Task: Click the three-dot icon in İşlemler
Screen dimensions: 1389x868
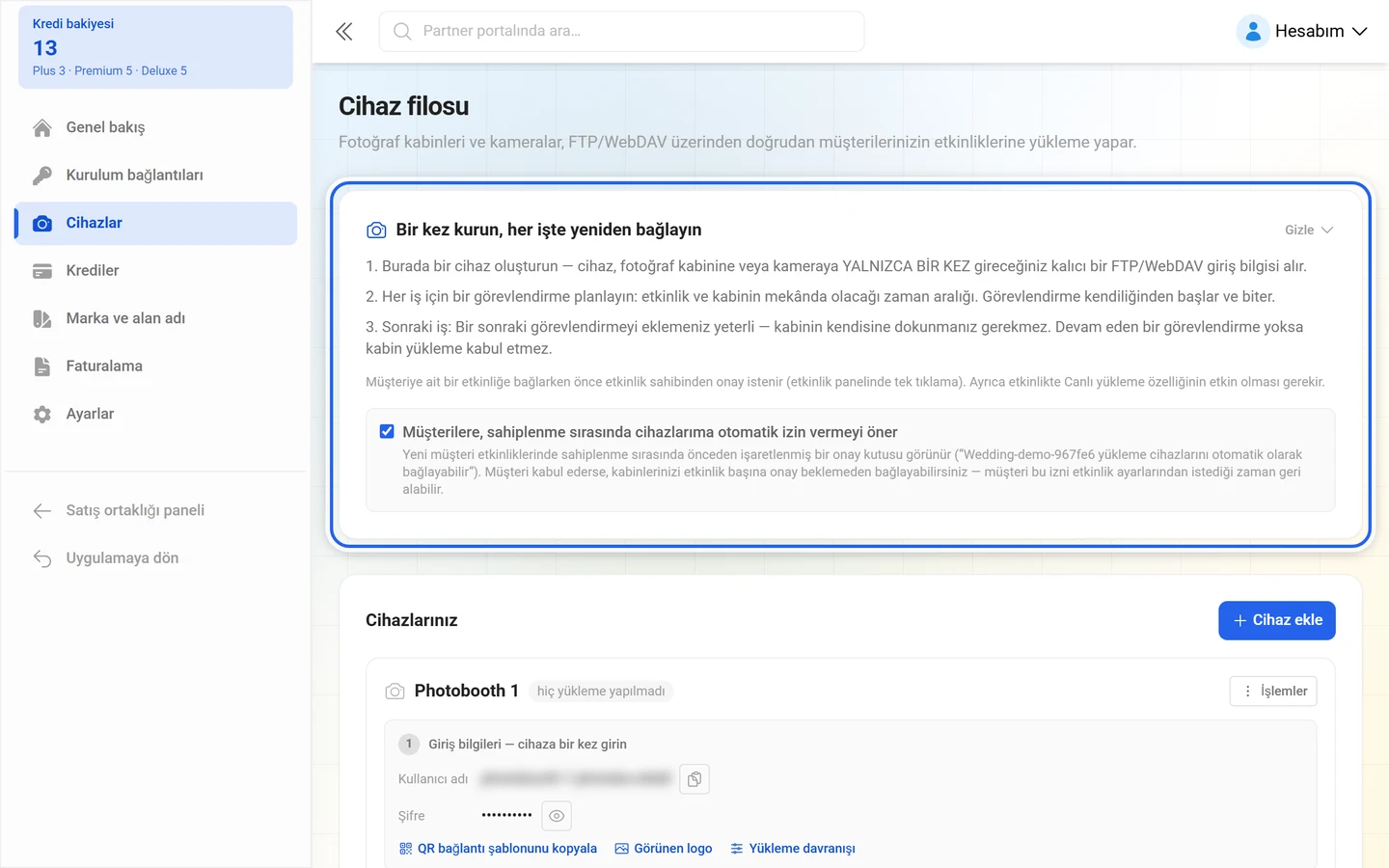Action: tap(1248, 692)
